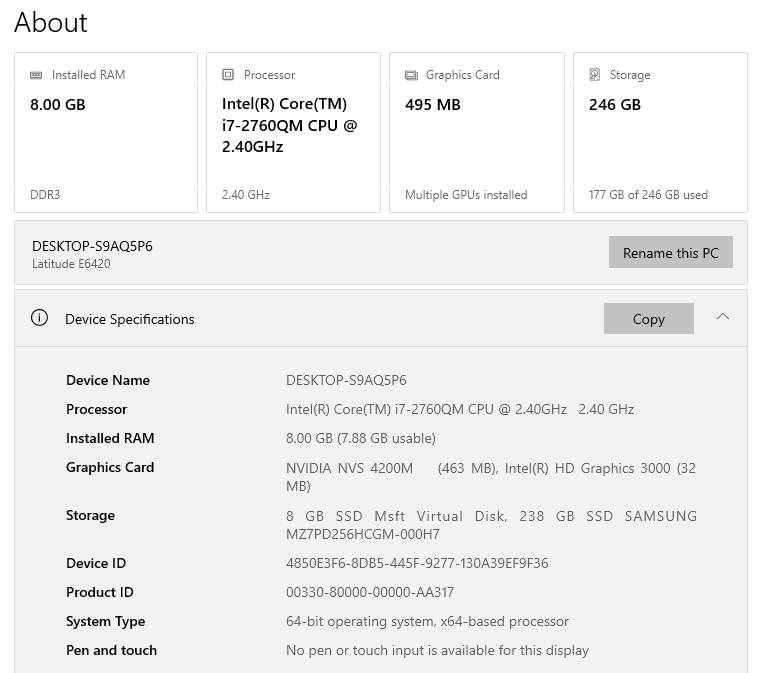Image resolution: width=757 pixels, height=673 pixels.
Task: Click the 177 GB of 246 GB used text
Action: 648,195
